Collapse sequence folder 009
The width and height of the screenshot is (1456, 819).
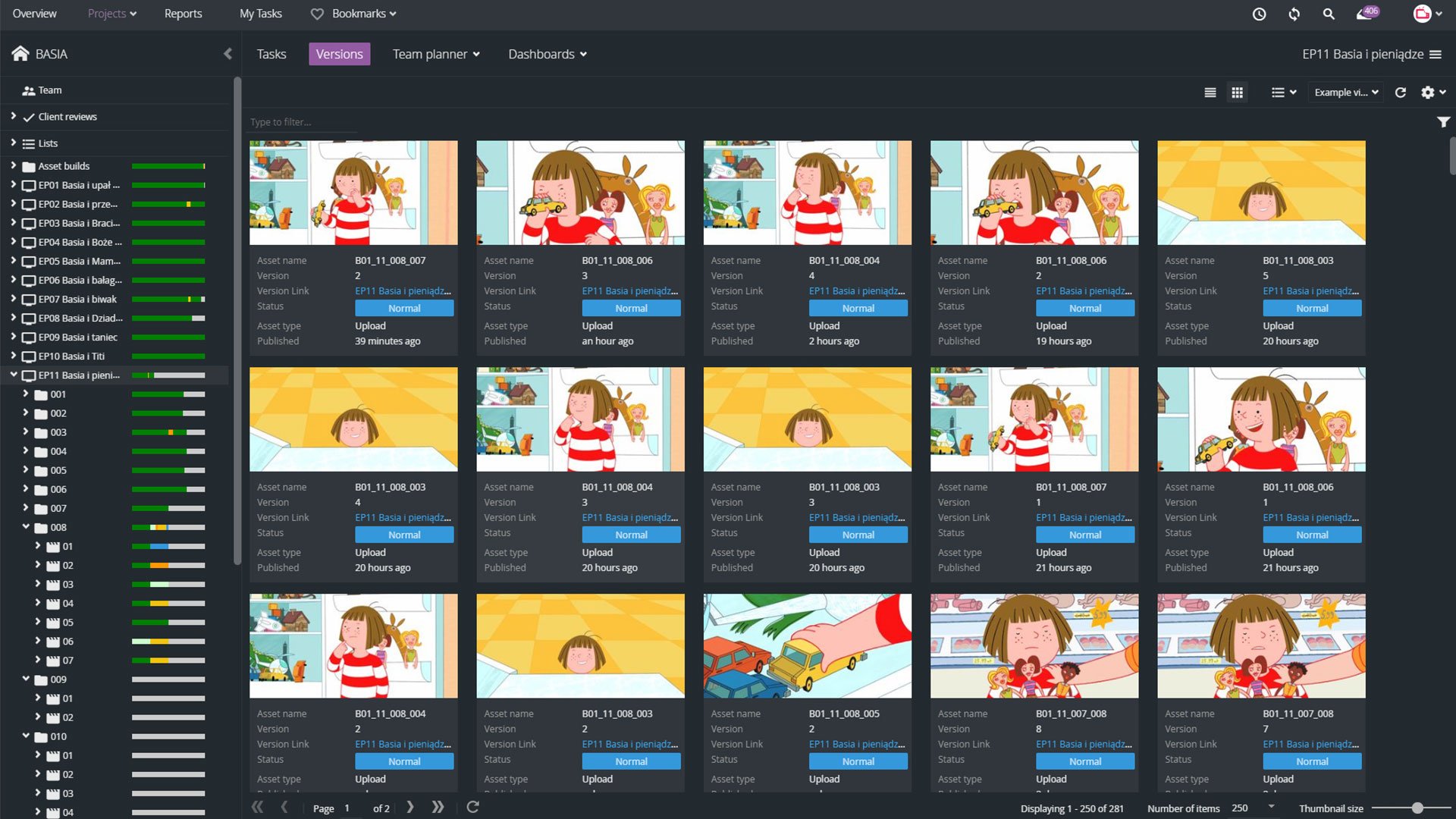tap(26, 679)
